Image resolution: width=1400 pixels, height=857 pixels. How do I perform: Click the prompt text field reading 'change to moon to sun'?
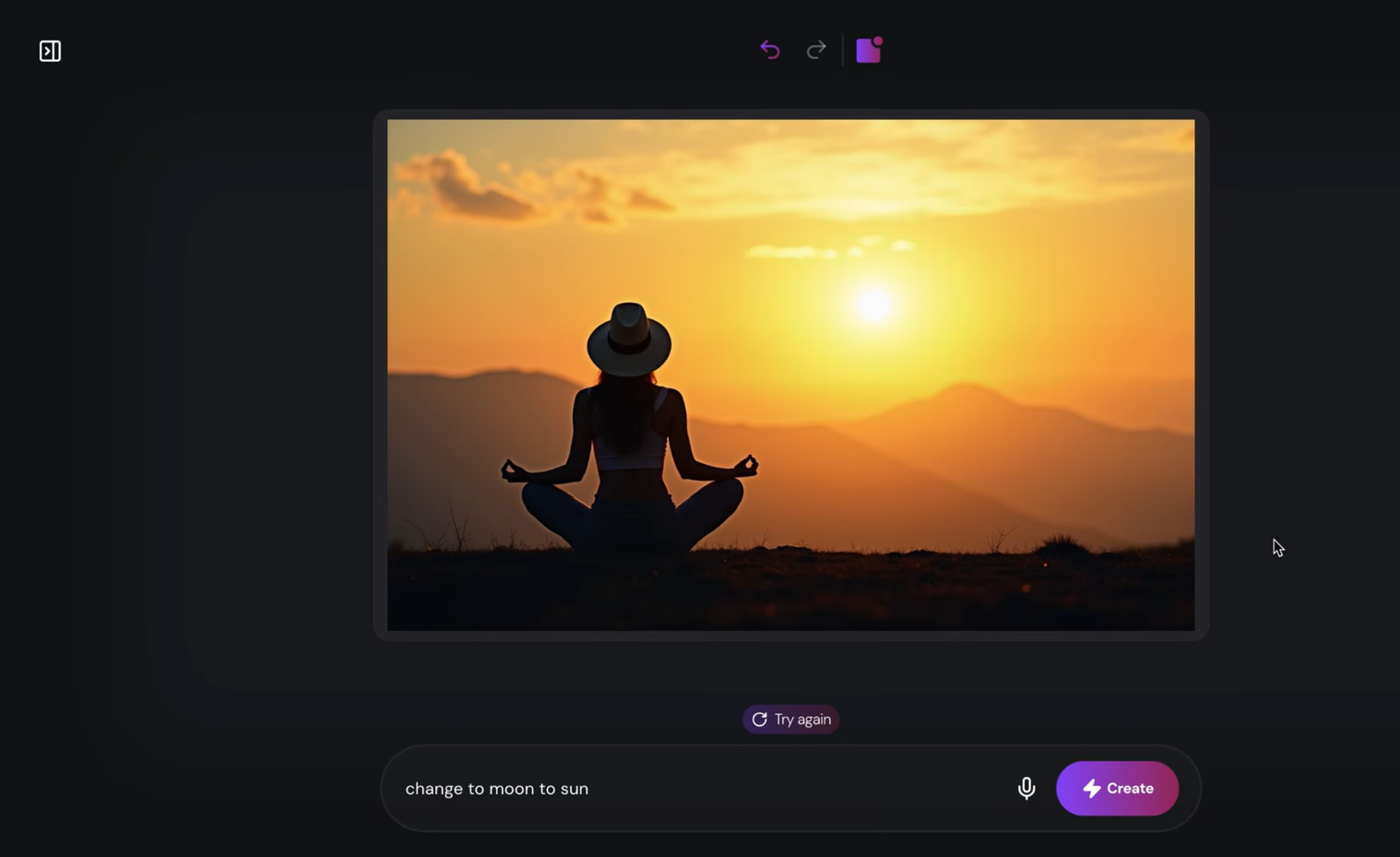click(646, 789)
